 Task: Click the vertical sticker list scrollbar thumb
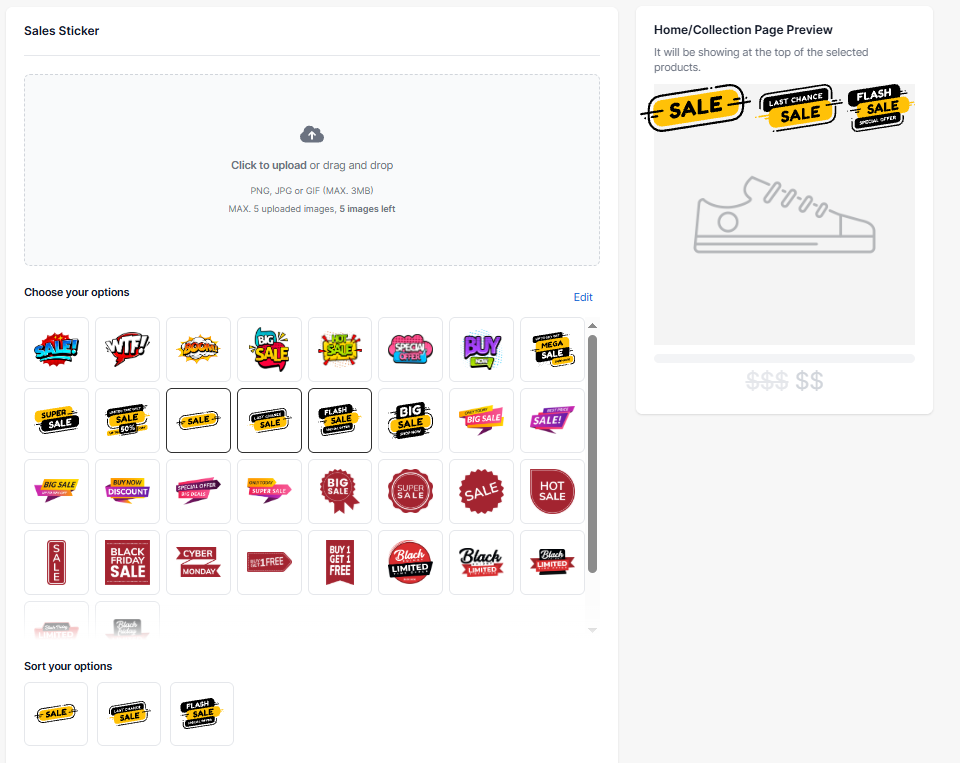click(592, 453)
